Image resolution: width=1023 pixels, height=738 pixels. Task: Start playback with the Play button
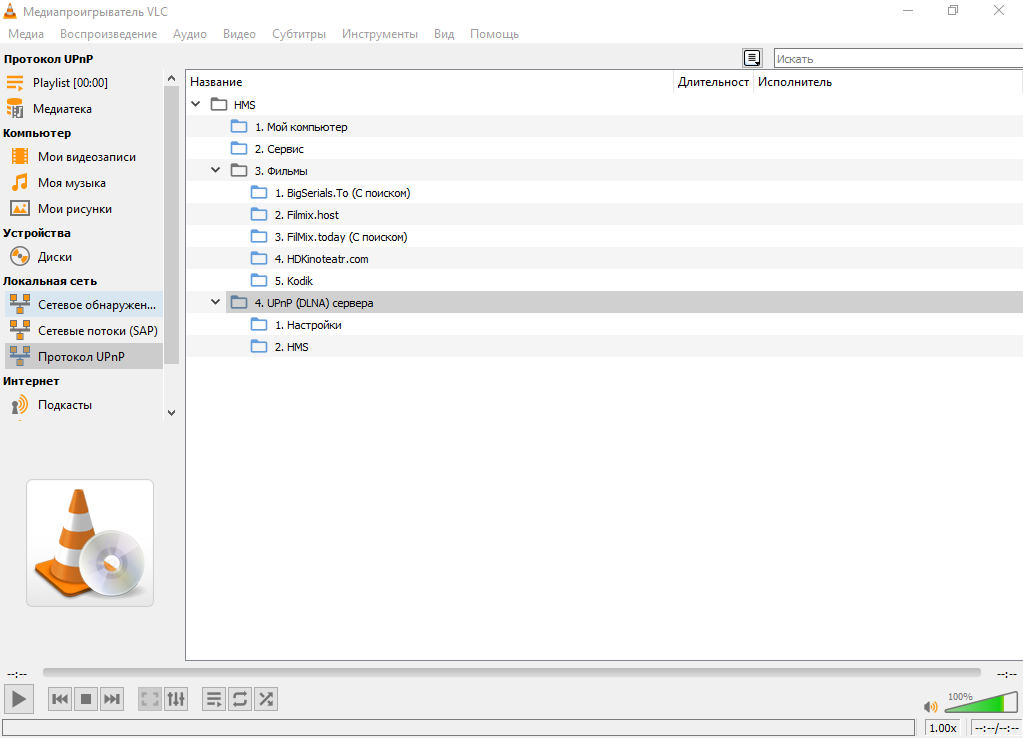coord(19,699)
